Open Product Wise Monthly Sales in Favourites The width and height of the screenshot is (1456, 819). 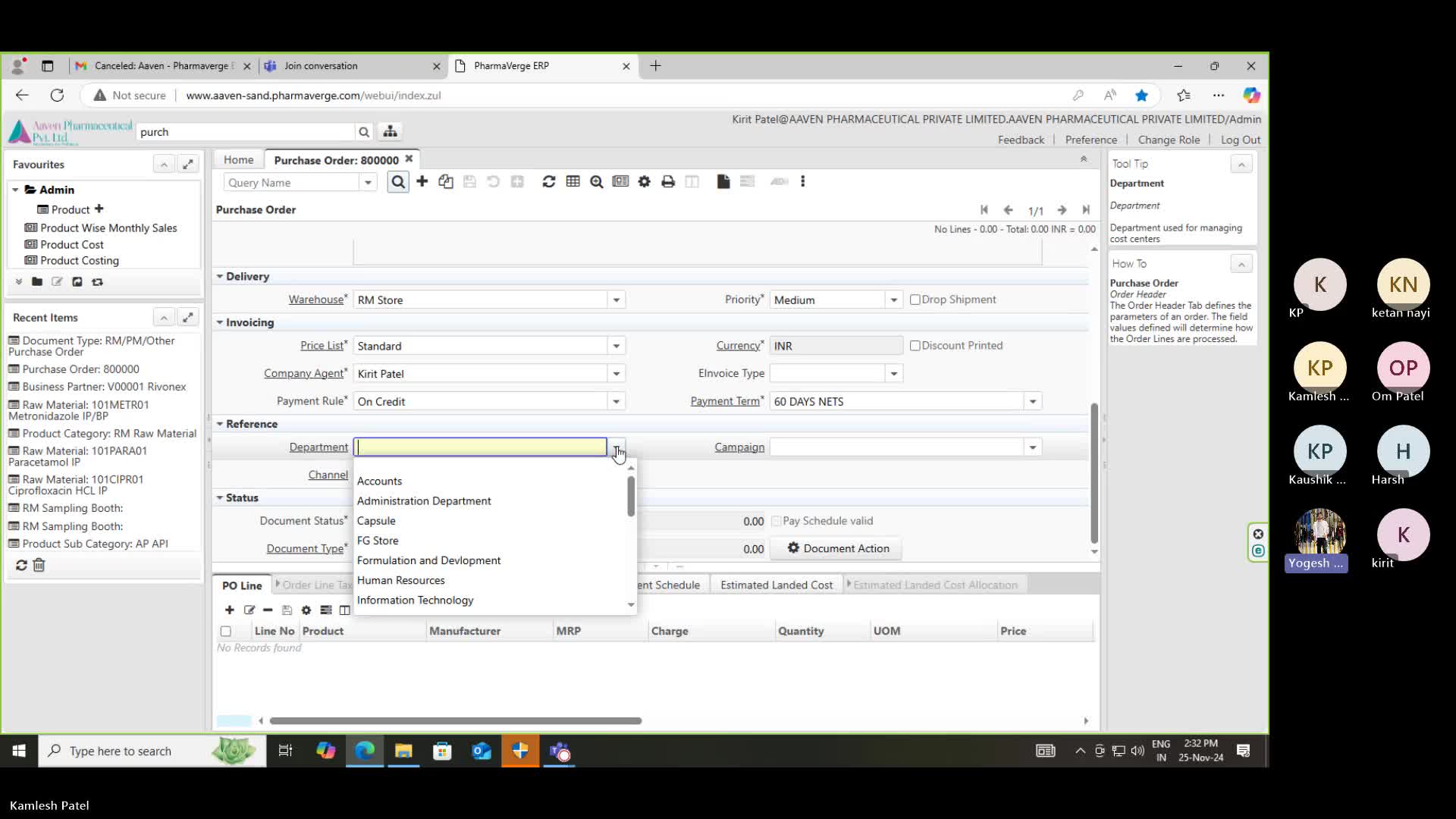click(108, 228)
